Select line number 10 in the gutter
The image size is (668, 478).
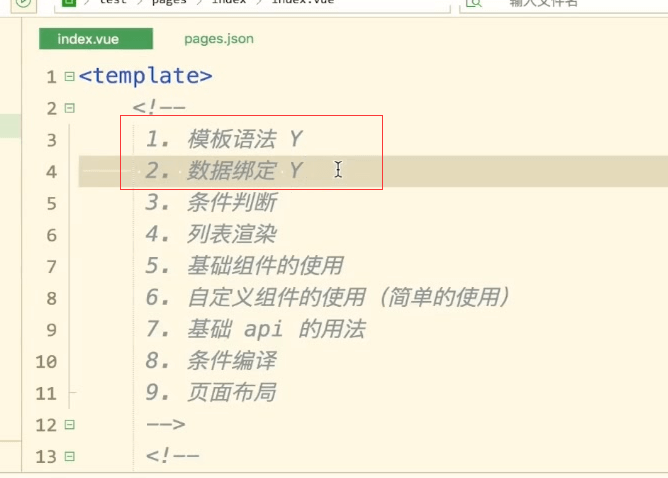46,362
